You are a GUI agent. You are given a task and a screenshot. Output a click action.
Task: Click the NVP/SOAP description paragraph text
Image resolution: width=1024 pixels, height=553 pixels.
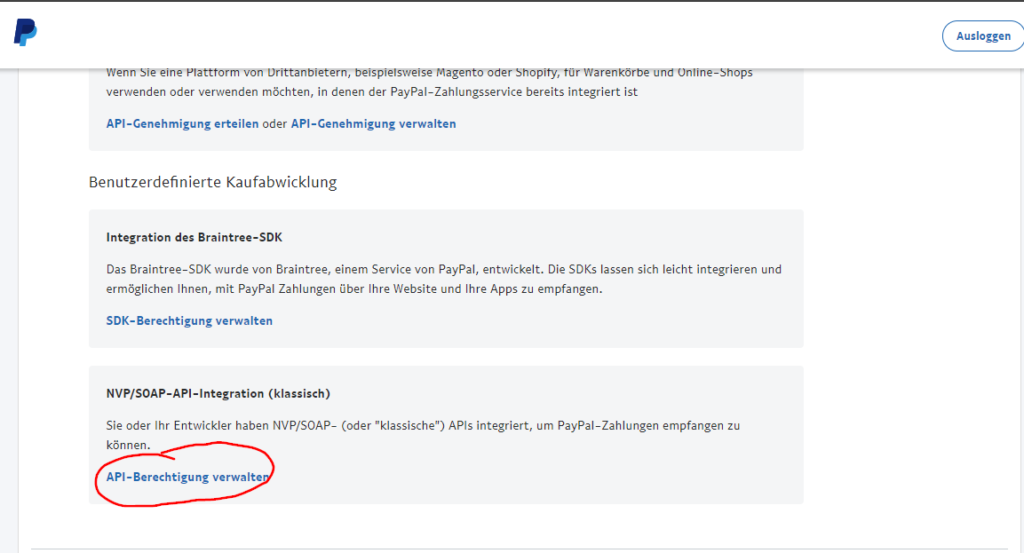(423, 435)
